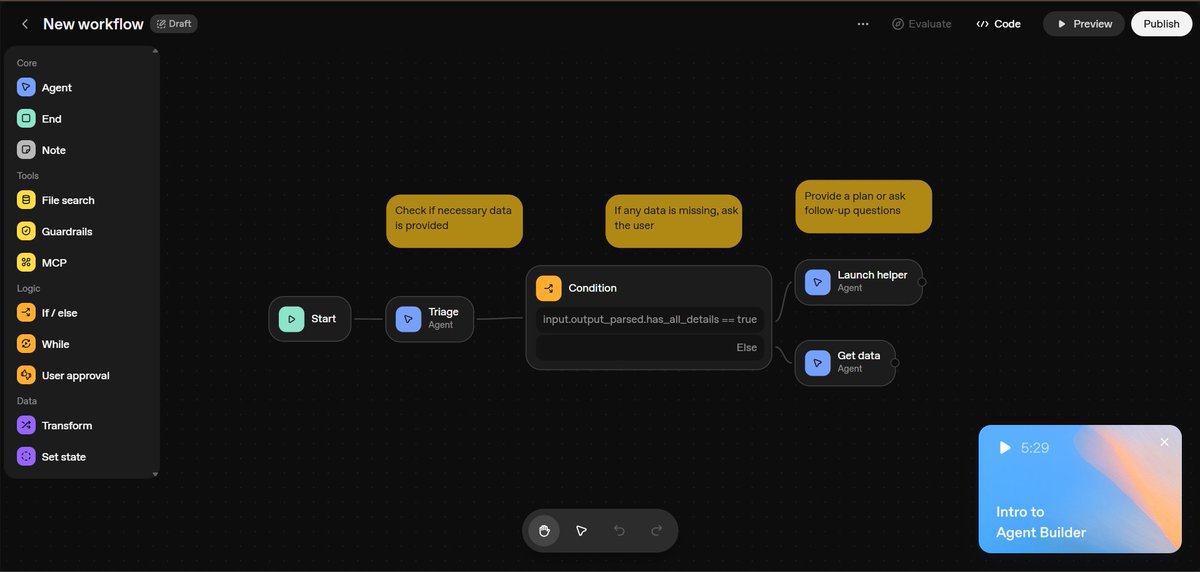The image size is (1200, 572).
Task: Select the Note icon in sidebar
Action: (26, 150)
